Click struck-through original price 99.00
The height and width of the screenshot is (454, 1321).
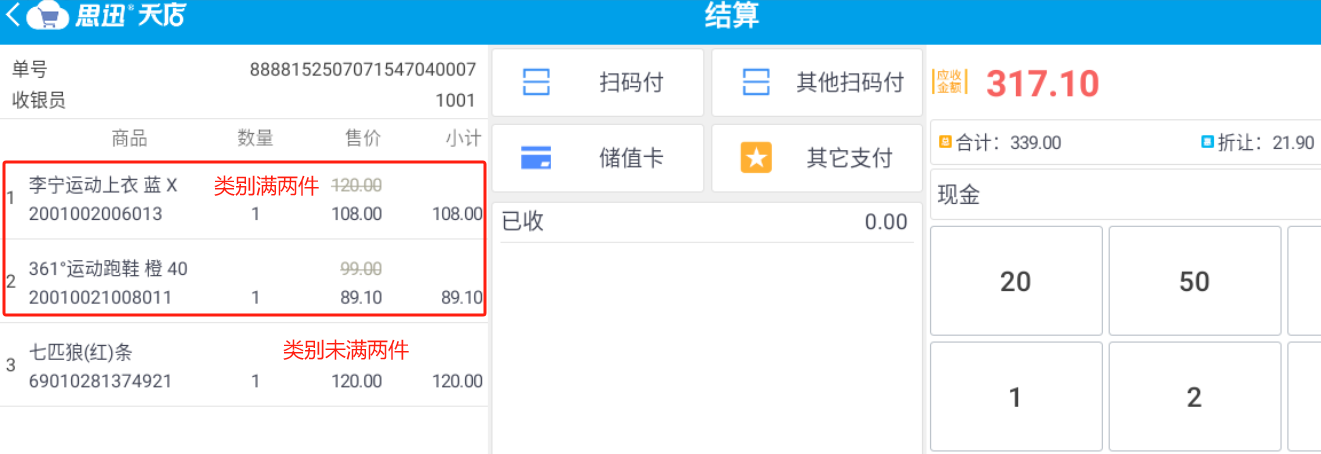[x=361, y=268]
